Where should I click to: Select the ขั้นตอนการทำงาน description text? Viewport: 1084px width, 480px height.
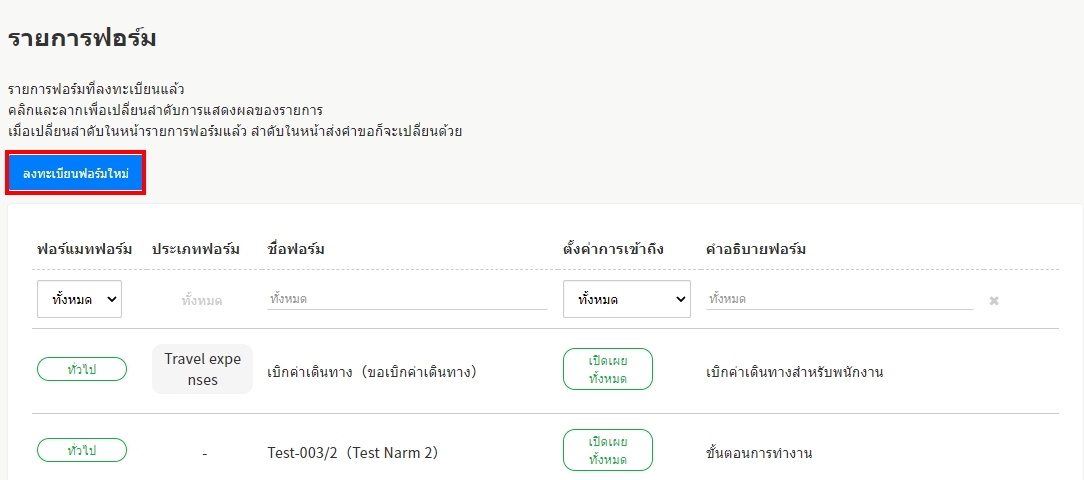[x=758, y=453]
